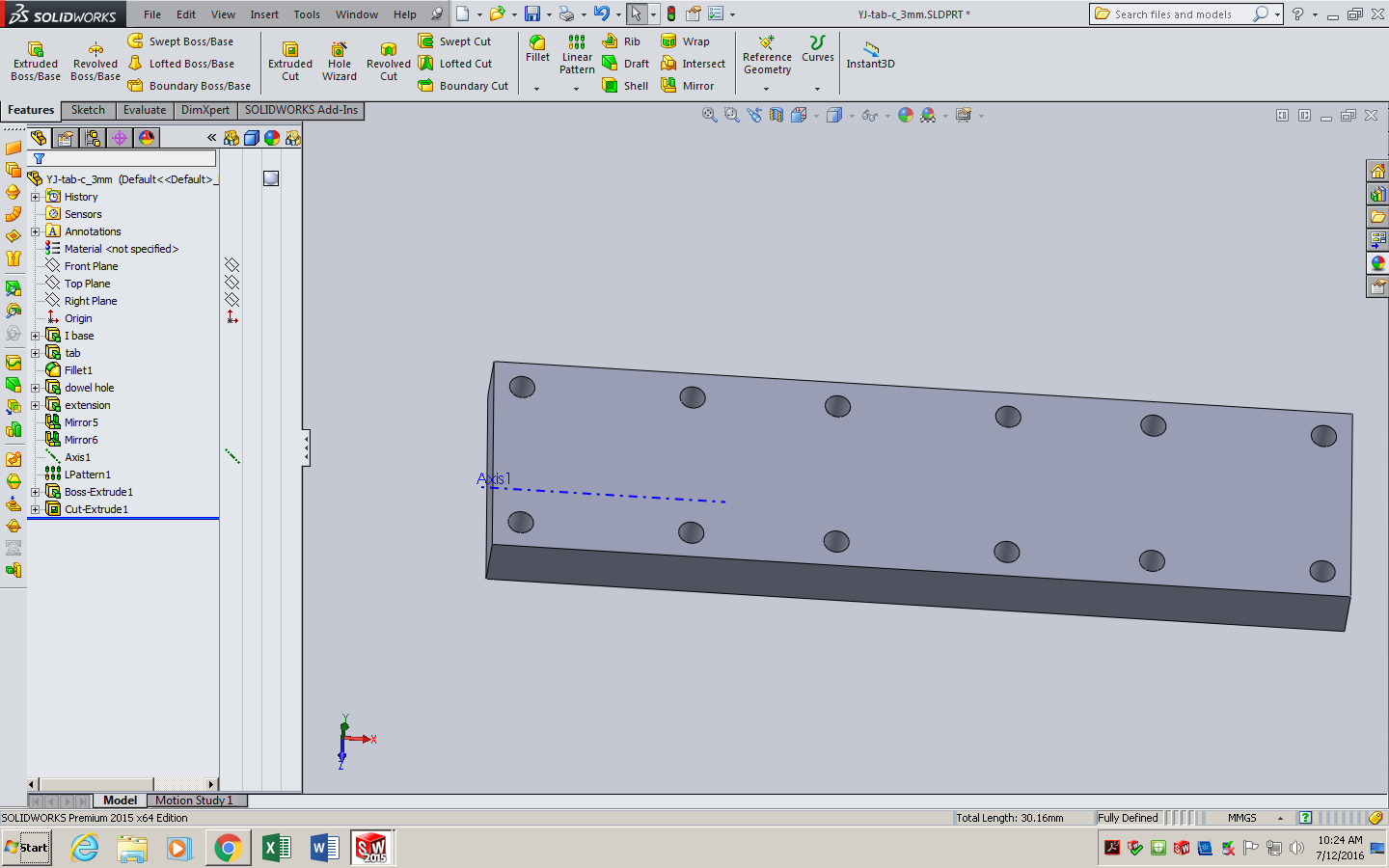Open the Motion Study 1 tab

pyautogui.click(x=194, y=800)
